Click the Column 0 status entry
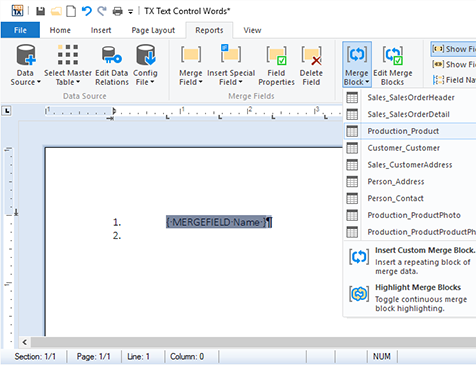 (187, 357)
